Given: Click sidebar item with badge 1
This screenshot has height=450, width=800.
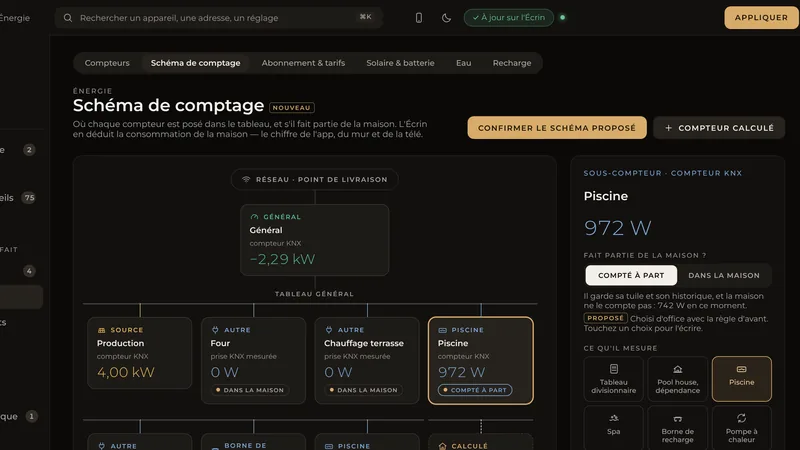Looking at the screenshot, I should pyautogui.click(x=17, y=416).
